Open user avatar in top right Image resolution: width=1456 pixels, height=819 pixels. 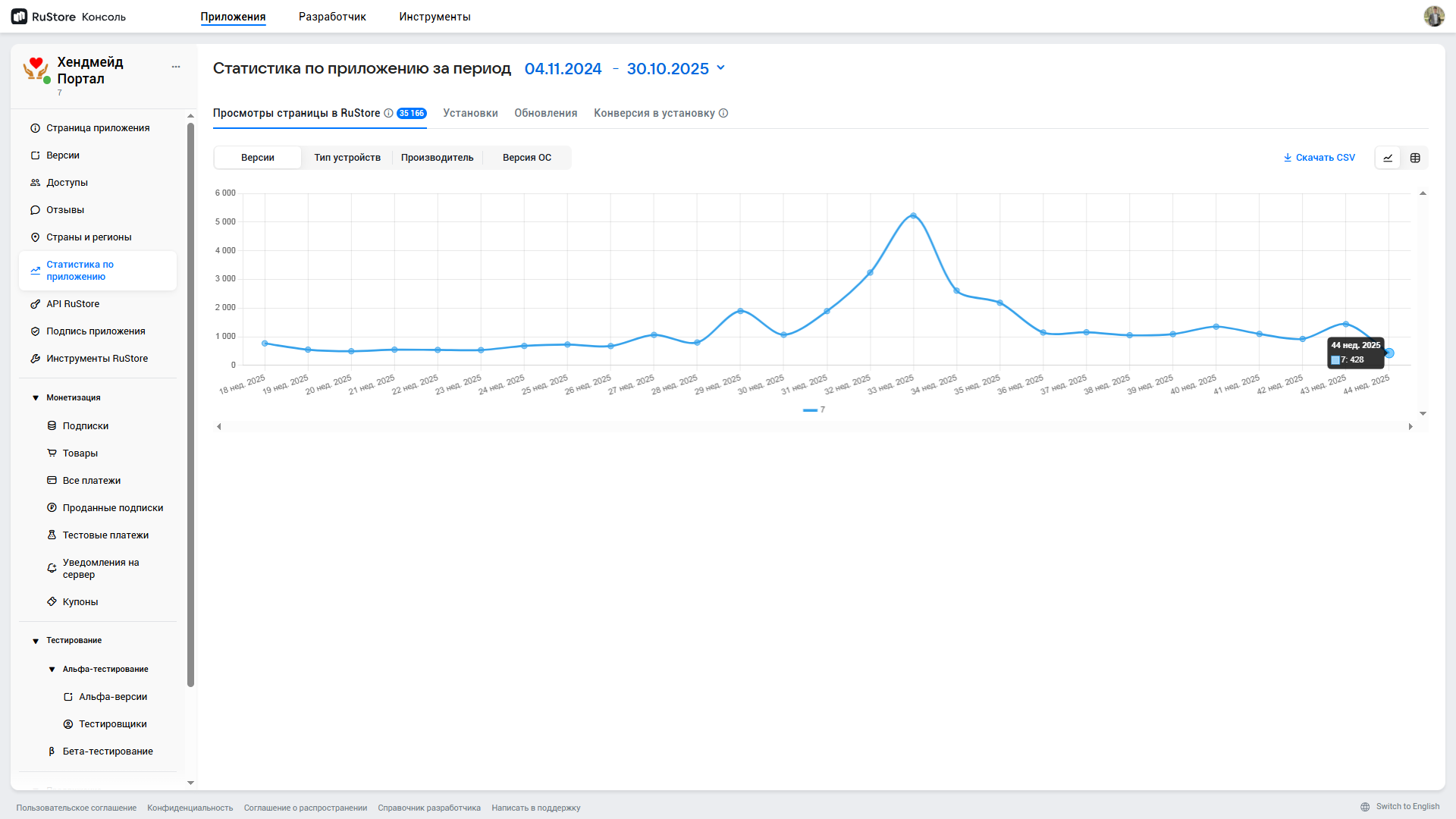[x=1433, y=16]
